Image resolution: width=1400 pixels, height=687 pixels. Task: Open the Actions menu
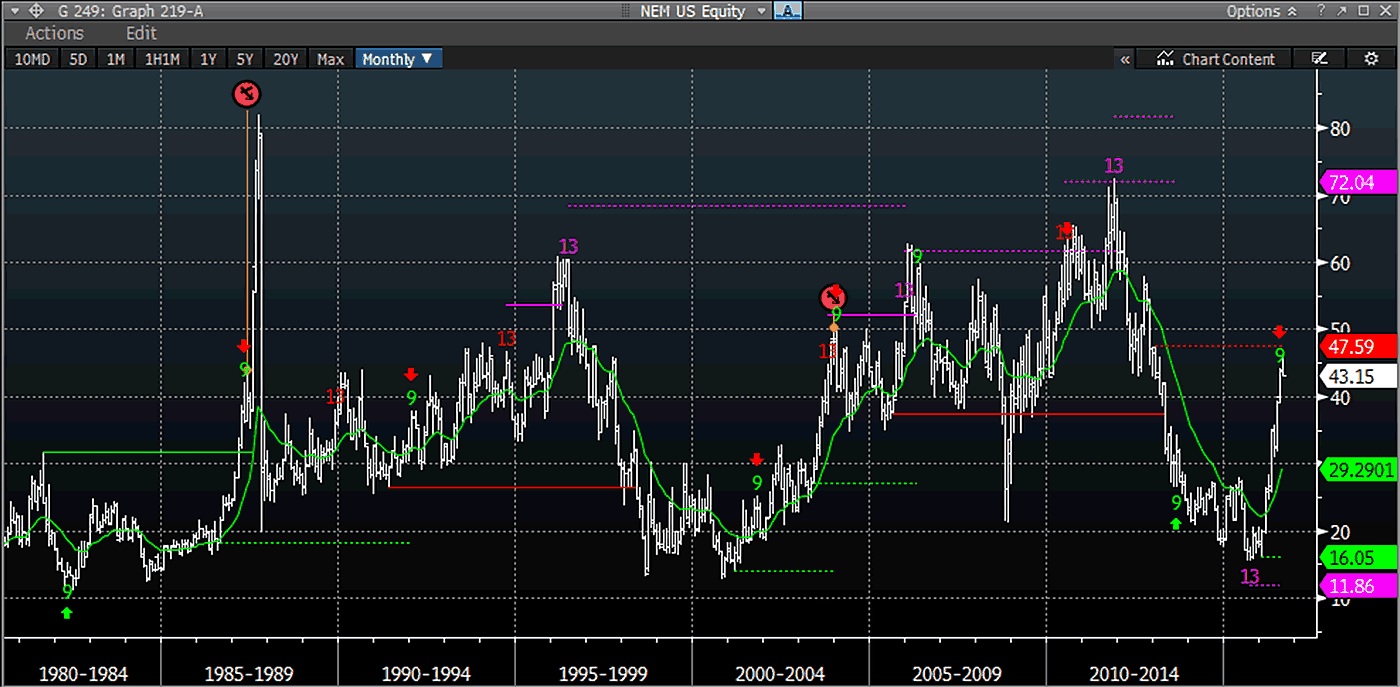pyautogui.click(x=54, y=33)
